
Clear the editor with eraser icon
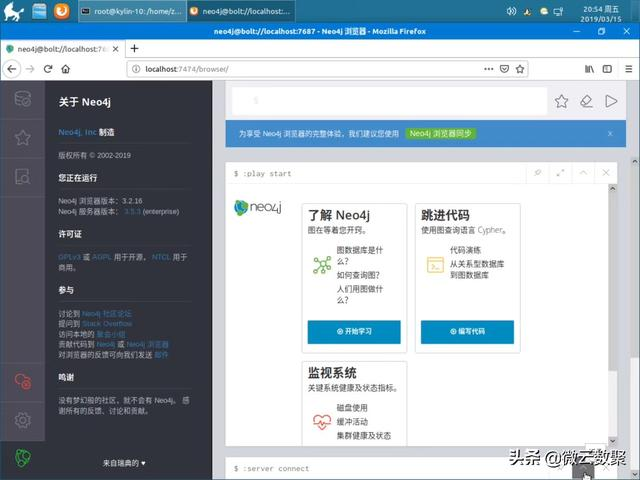(x=586, y=101)
